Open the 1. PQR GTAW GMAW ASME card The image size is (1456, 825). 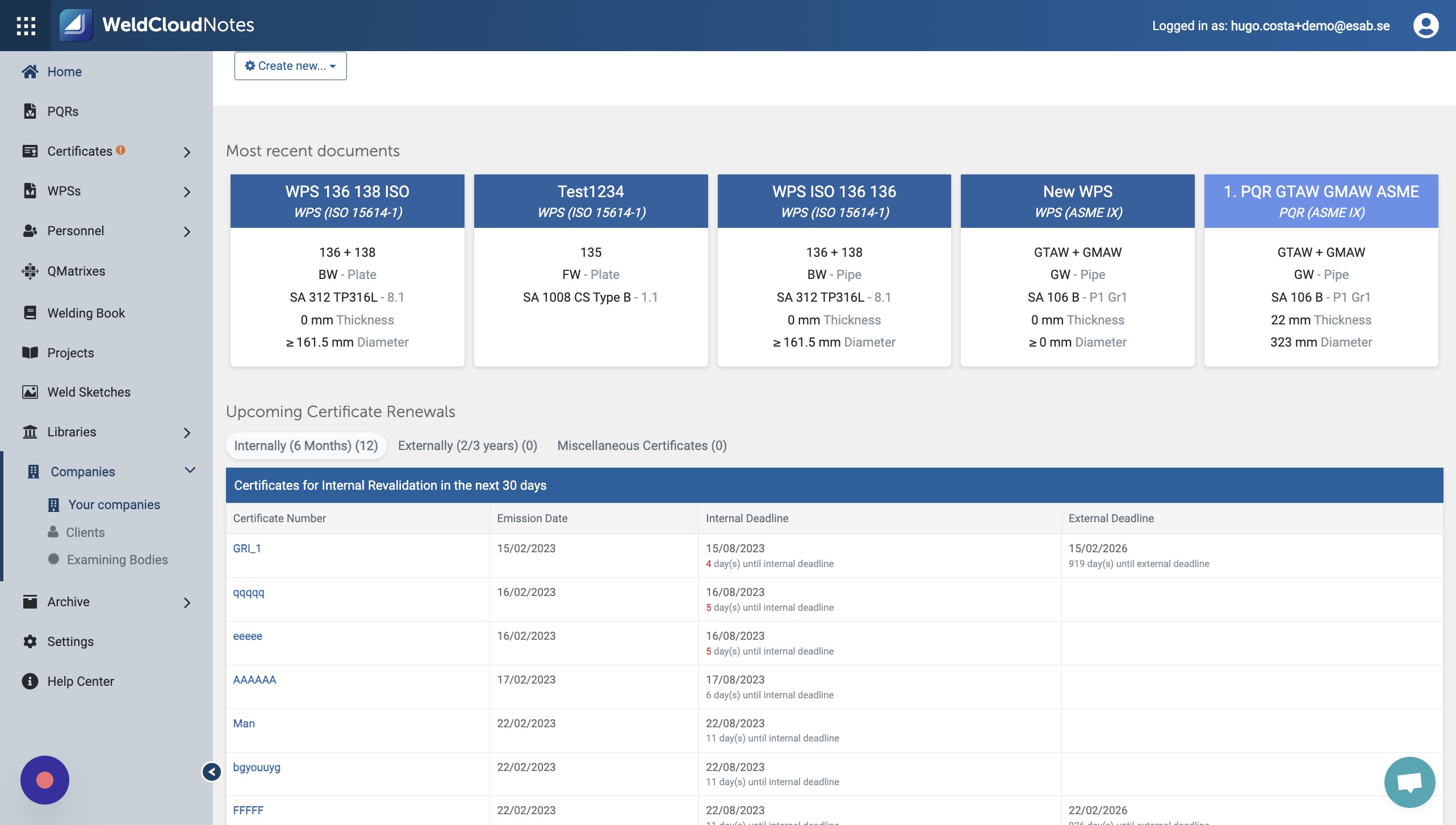(1321, 270)
